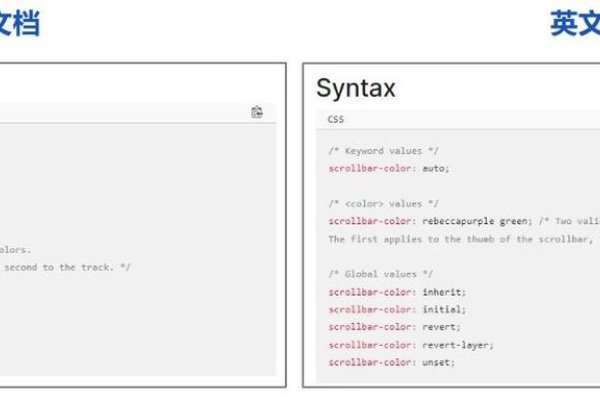The height and width of the screenshot is (400, 600).
Task: Select the scrollbar-color: auto line
Action: pos(389,168)
